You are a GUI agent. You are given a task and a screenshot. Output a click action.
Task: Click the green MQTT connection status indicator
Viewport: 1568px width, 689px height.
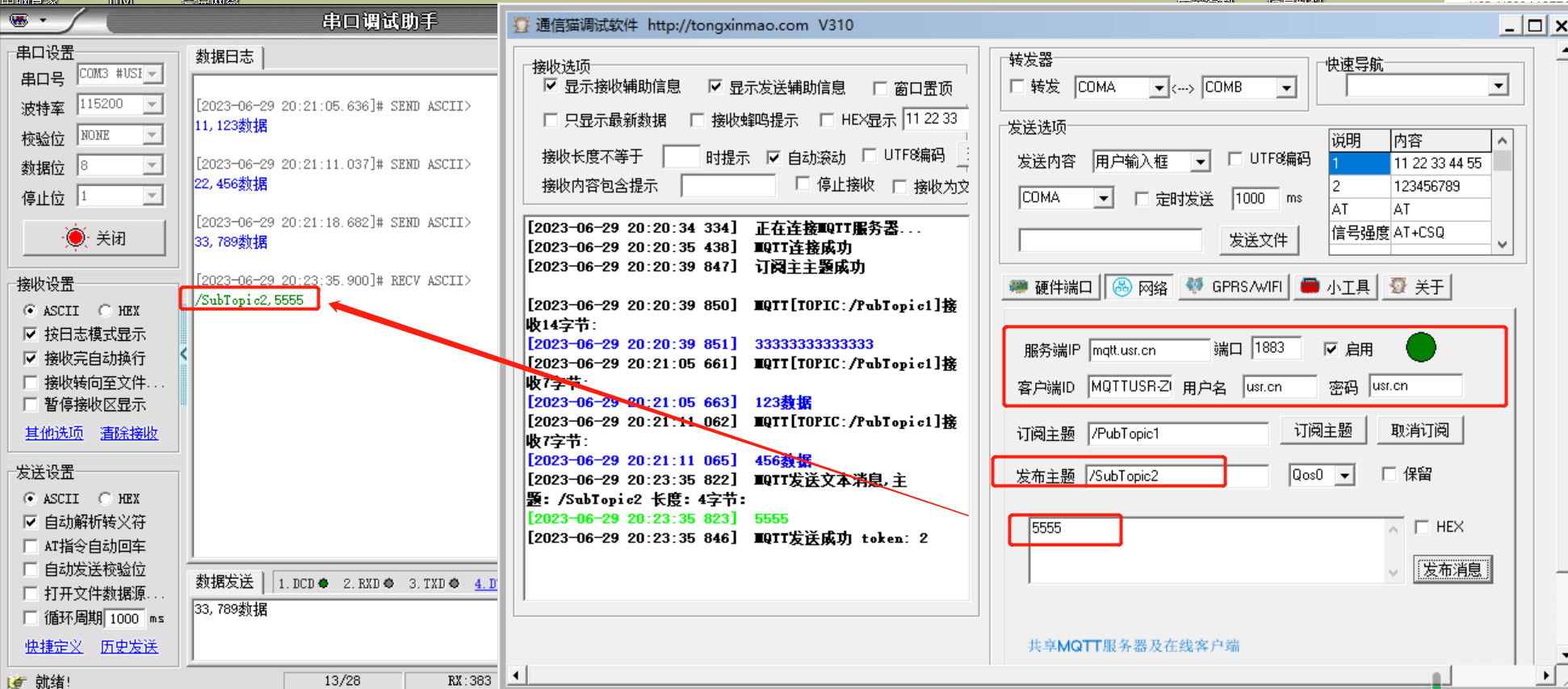(1420, 347)
